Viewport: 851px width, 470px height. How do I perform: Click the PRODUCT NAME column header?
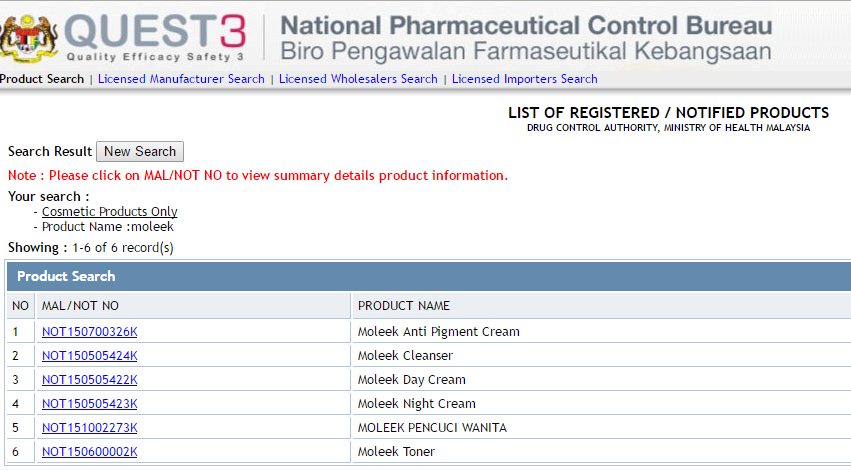click(x=404, y=306)
